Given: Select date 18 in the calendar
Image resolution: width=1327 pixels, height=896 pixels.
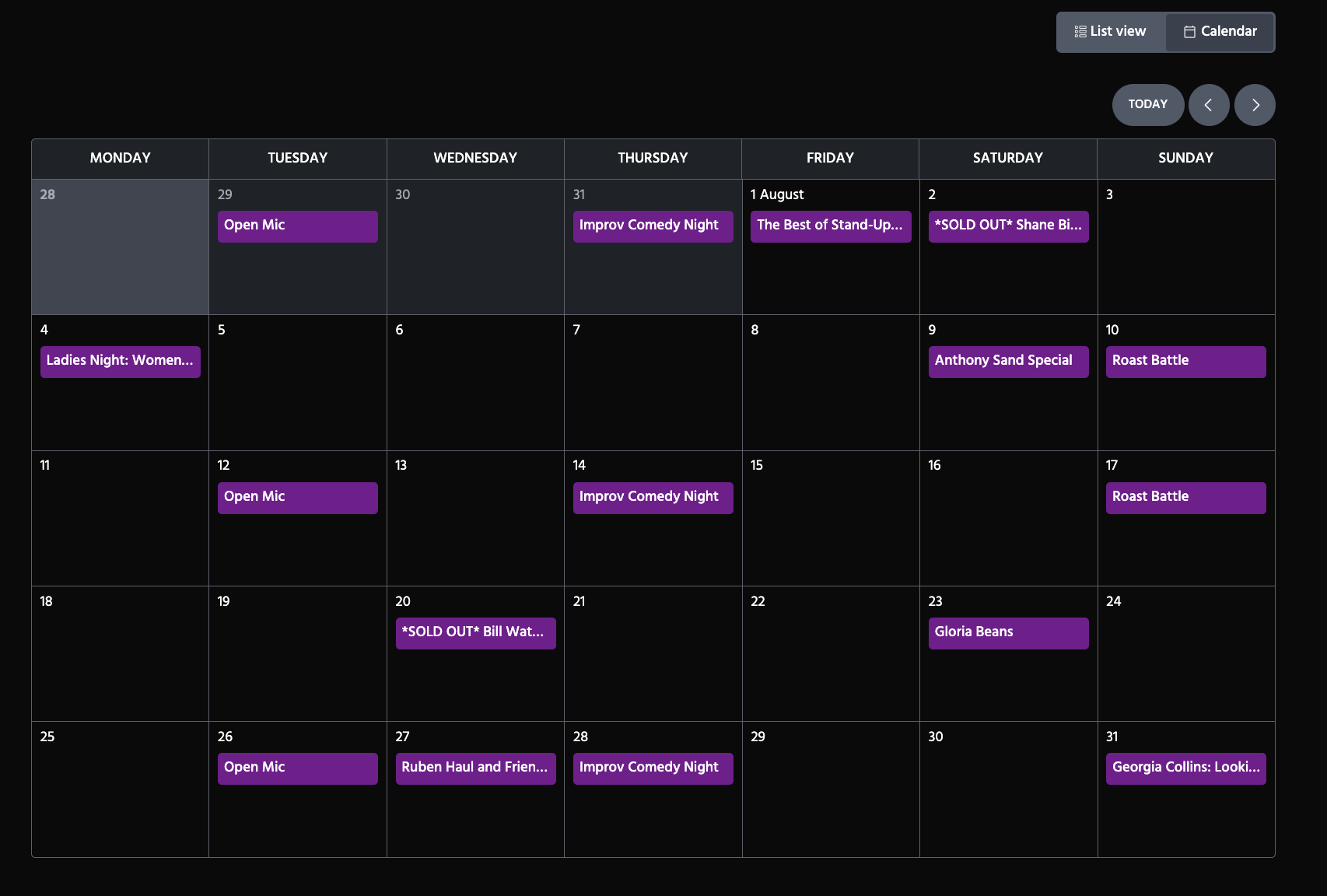Looking at the screenshot, I should (121, 654).
